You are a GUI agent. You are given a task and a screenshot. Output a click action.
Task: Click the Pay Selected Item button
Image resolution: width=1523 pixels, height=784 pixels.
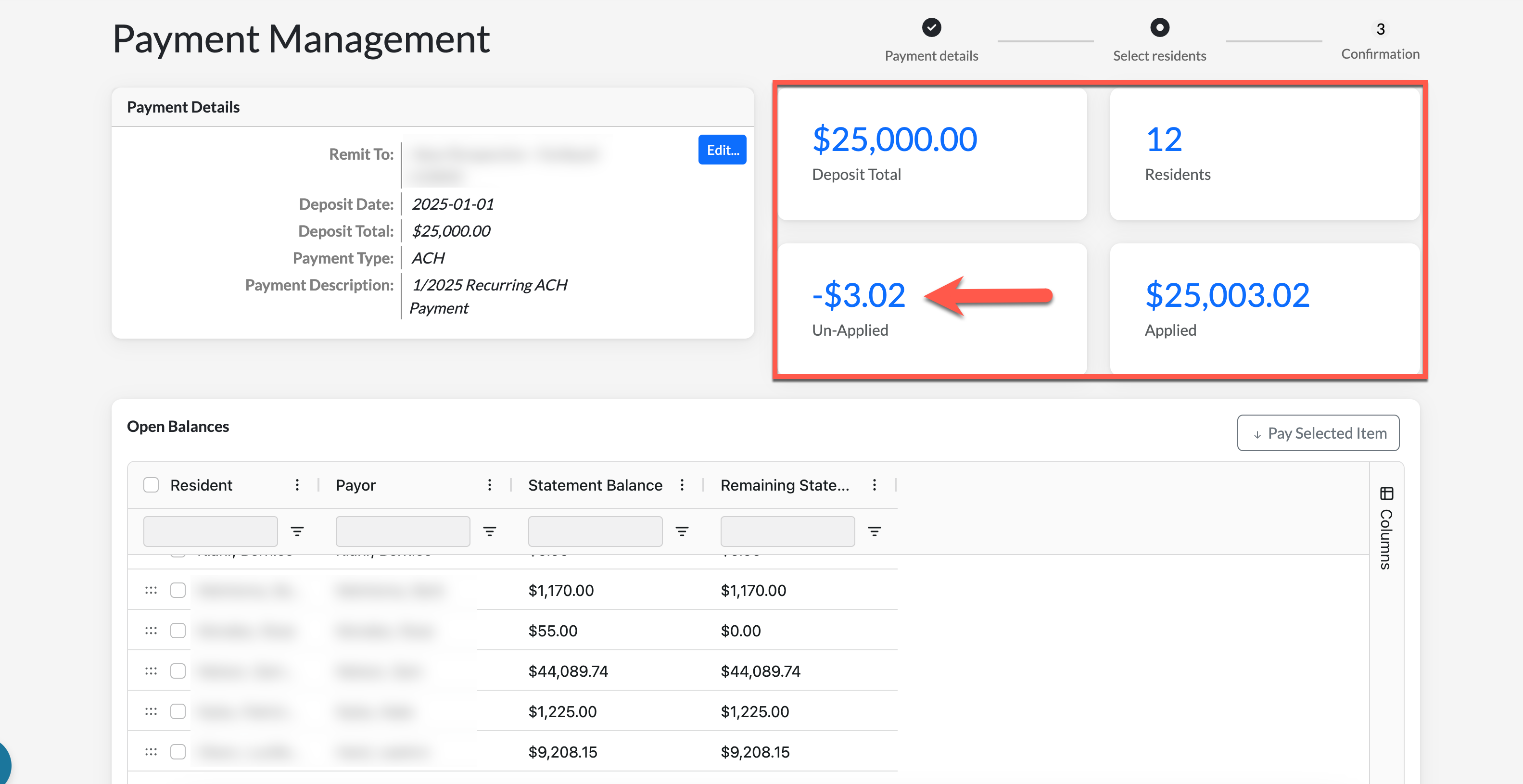coord(1318,433)
